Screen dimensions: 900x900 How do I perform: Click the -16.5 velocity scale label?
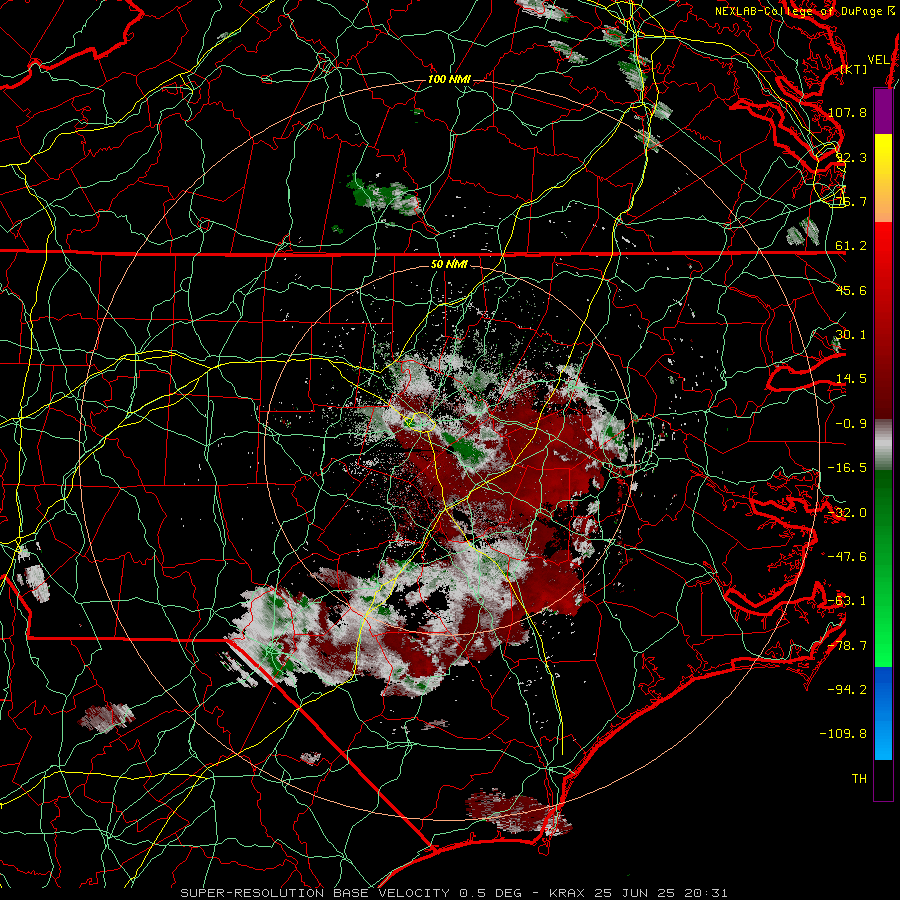click(847, 468)
